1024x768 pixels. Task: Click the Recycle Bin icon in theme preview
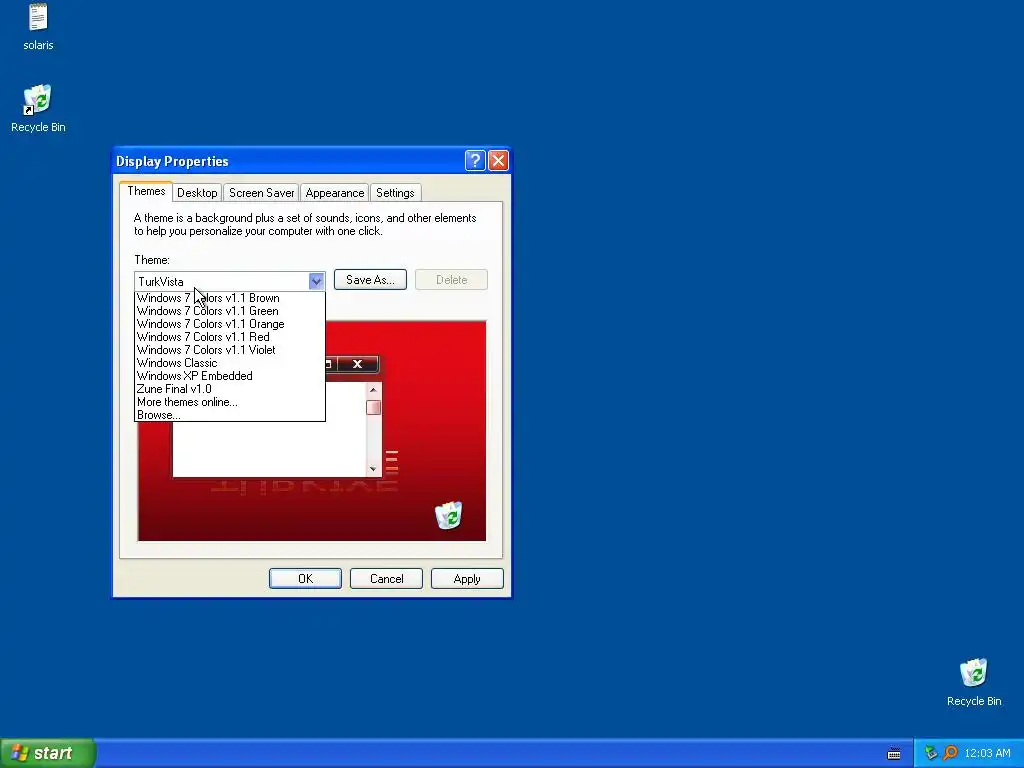click(x=449, y=515)
